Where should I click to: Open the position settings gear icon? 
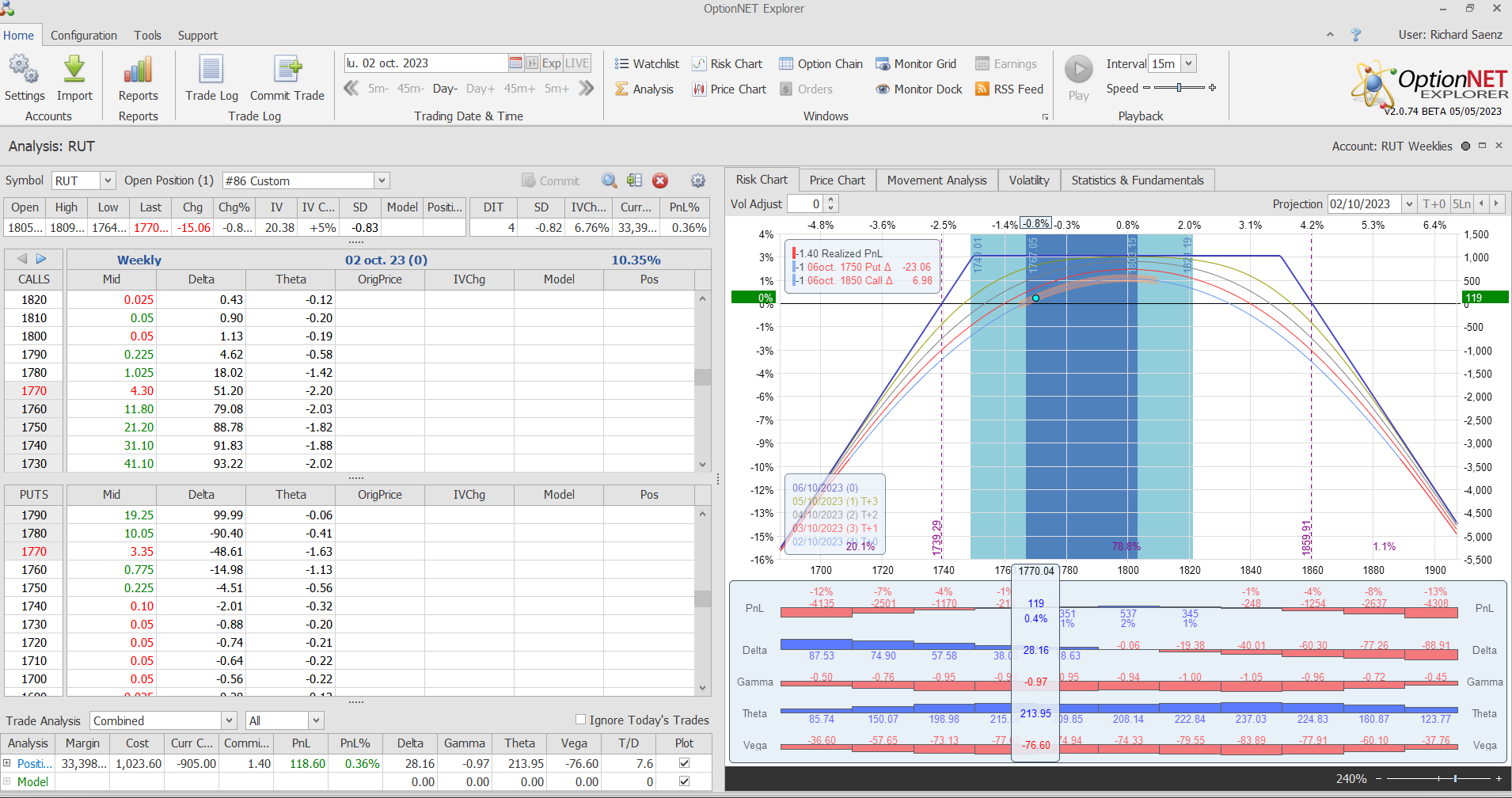(697, 180)
